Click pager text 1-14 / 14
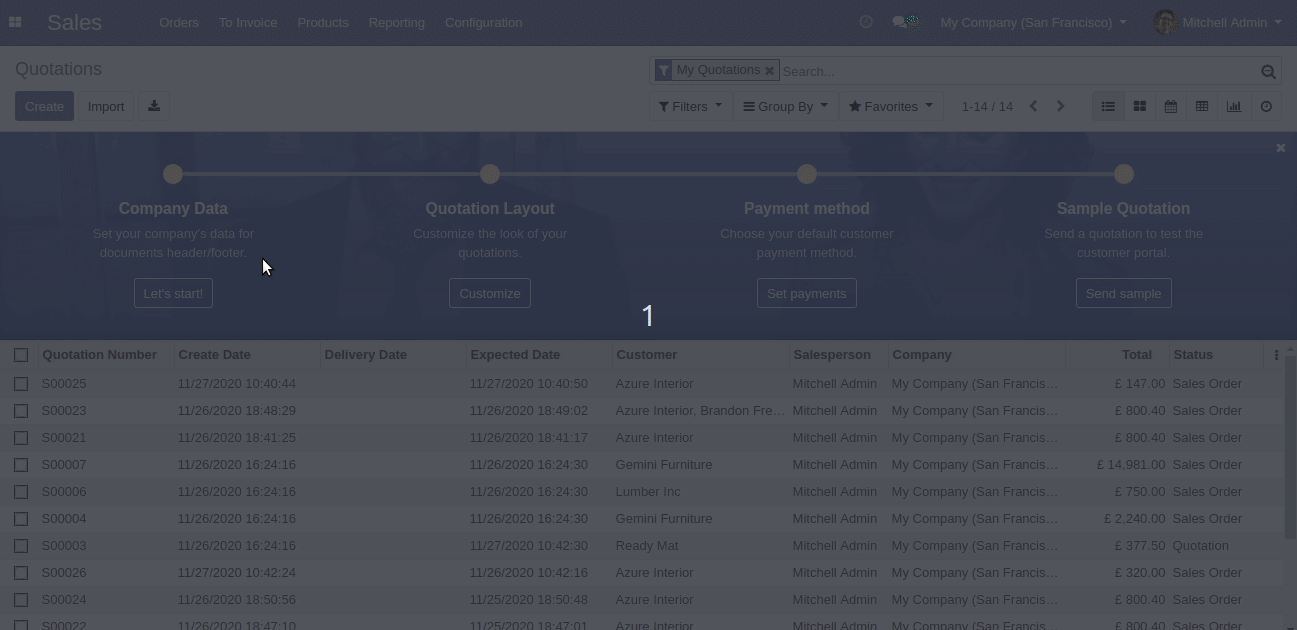The height and width of the screenshot is (630, 1297). 987,106
